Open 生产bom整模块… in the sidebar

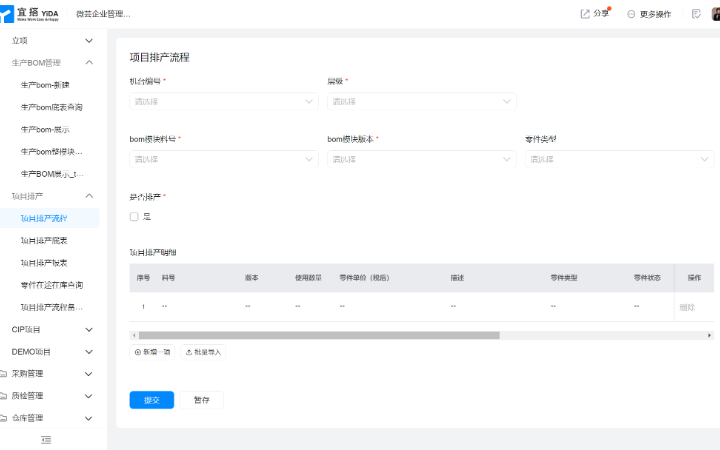[52, 152]
